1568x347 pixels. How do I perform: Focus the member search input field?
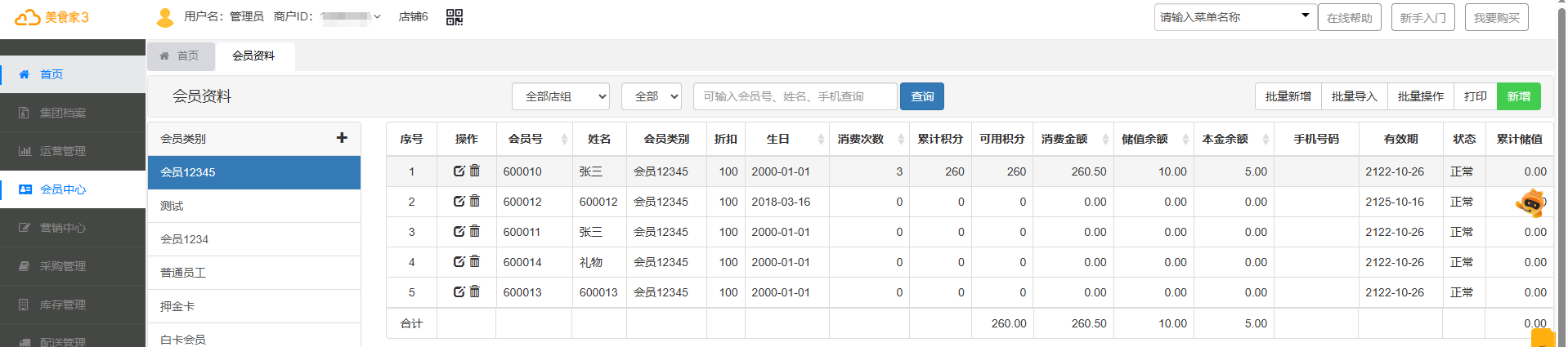point(795,96)
